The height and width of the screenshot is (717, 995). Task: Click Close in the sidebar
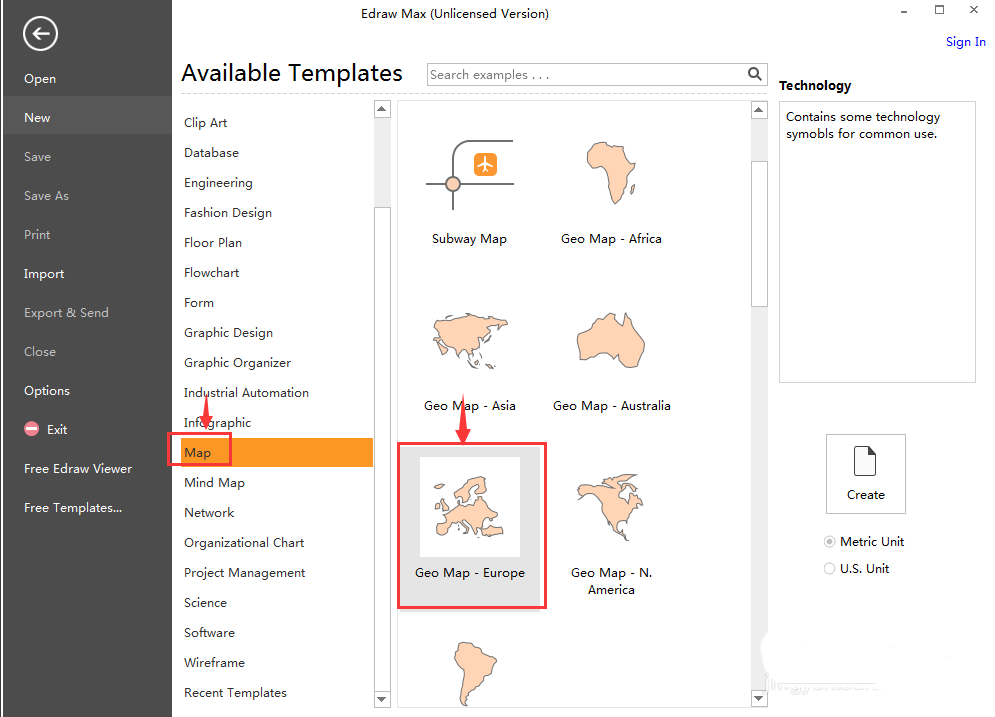pyautogui.click(x=40, y=352)
